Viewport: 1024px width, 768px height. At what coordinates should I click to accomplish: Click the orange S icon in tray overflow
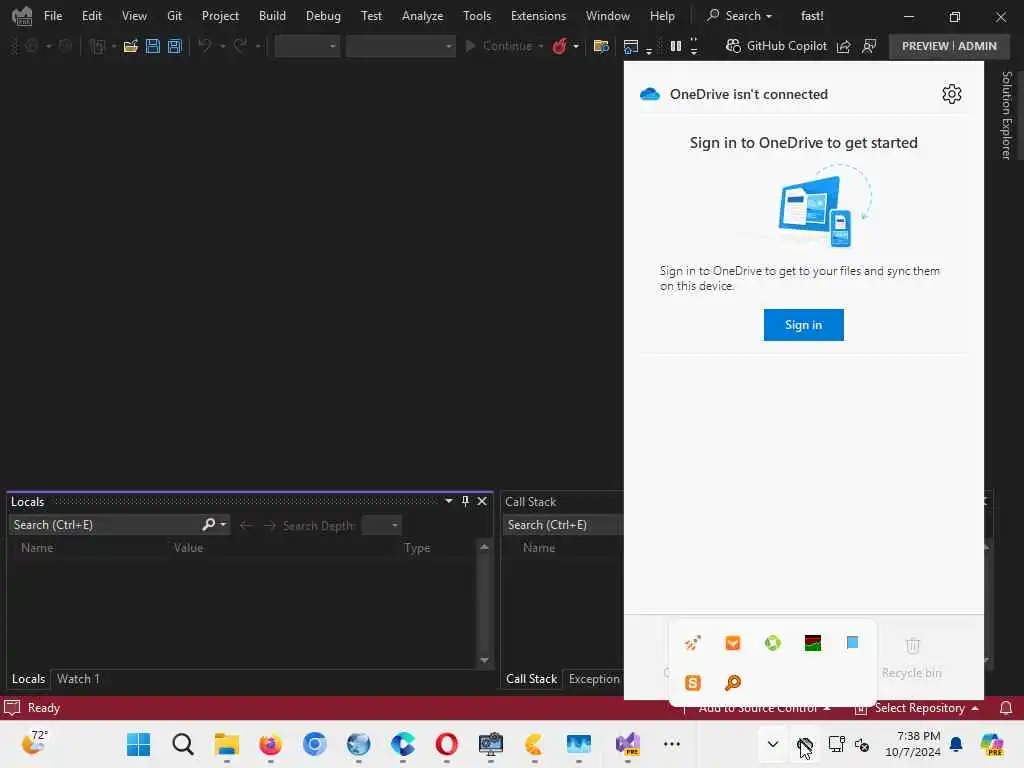tap(693, 682)
